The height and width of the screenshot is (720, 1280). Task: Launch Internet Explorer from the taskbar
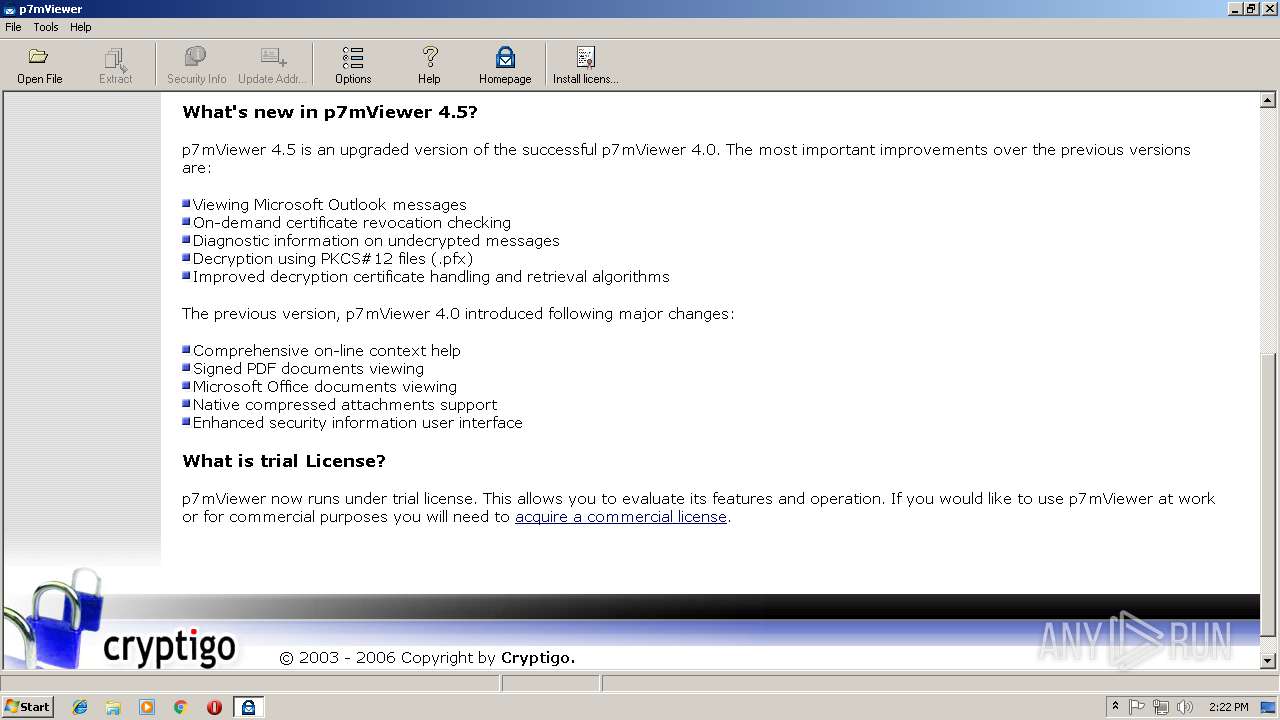(80, 707)
